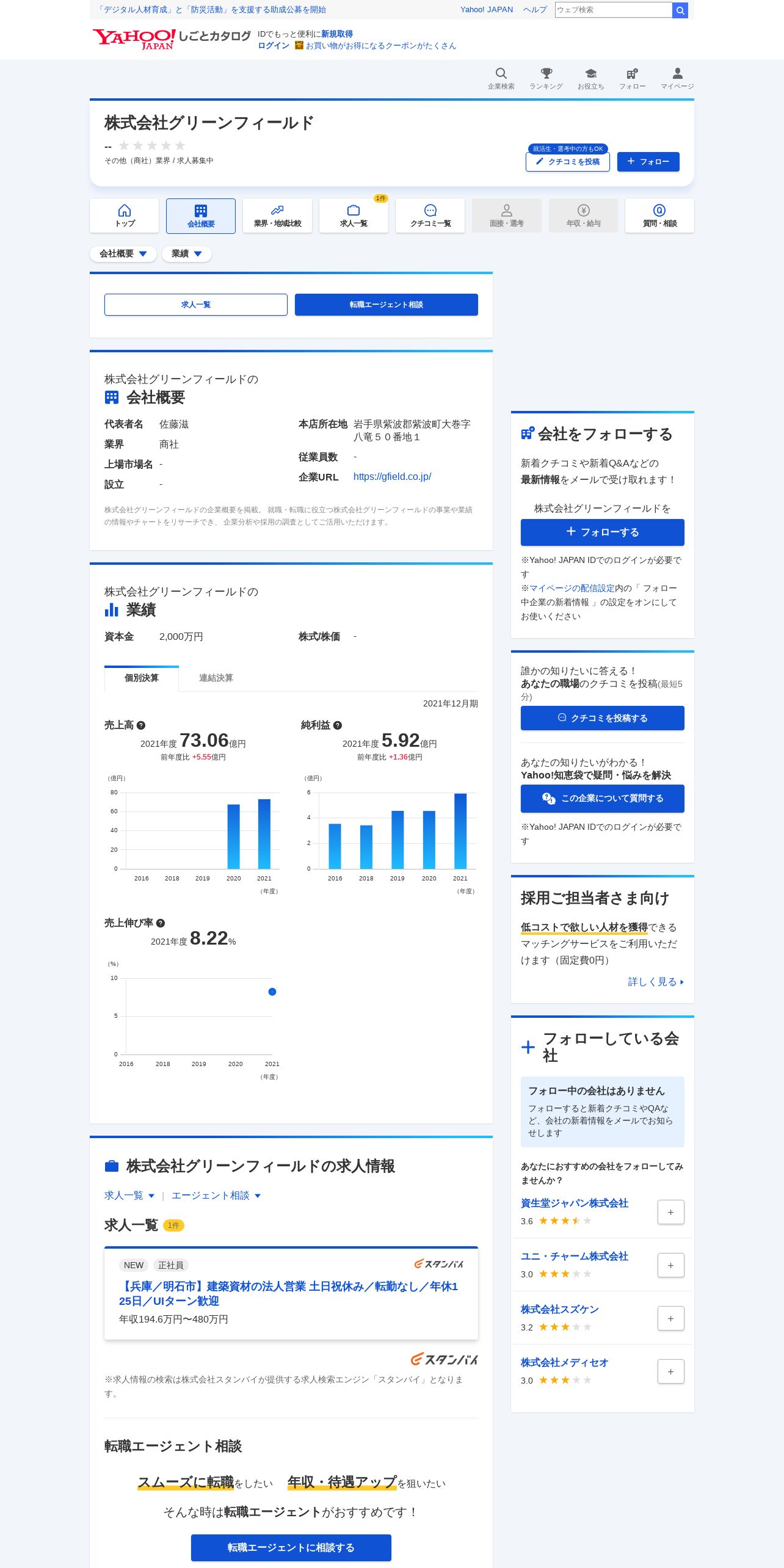The height and width of the screenshot is (1568, 784).
Task: Open Yahoo! JAPAN top link
Action: (487, 10)
